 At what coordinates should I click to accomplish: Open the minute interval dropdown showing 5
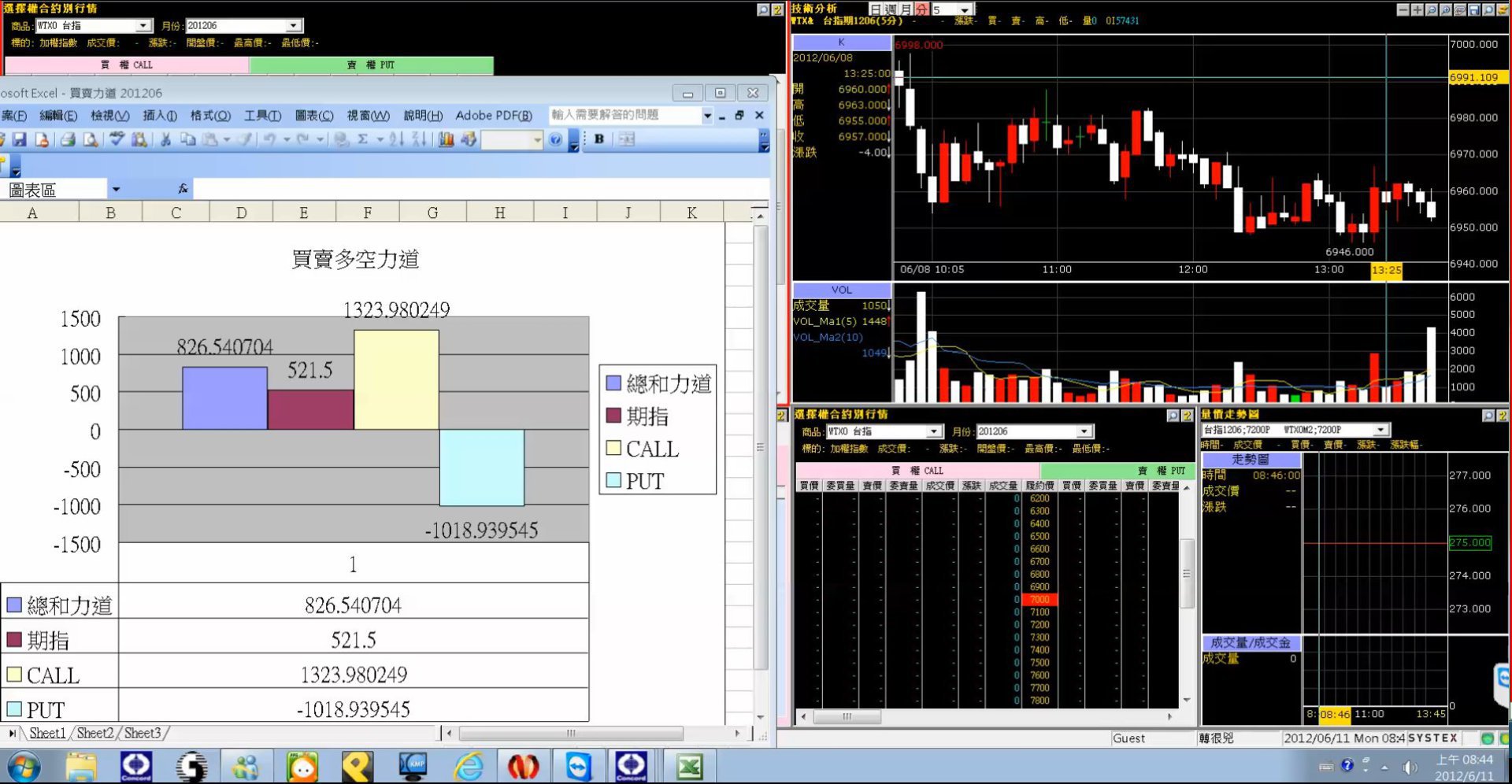pyautogui.click(x=965, y=9)
